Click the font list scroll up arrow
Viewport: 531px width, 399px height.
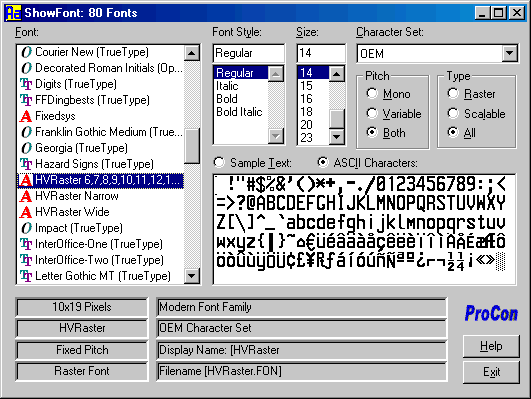[x=192, y=53]
